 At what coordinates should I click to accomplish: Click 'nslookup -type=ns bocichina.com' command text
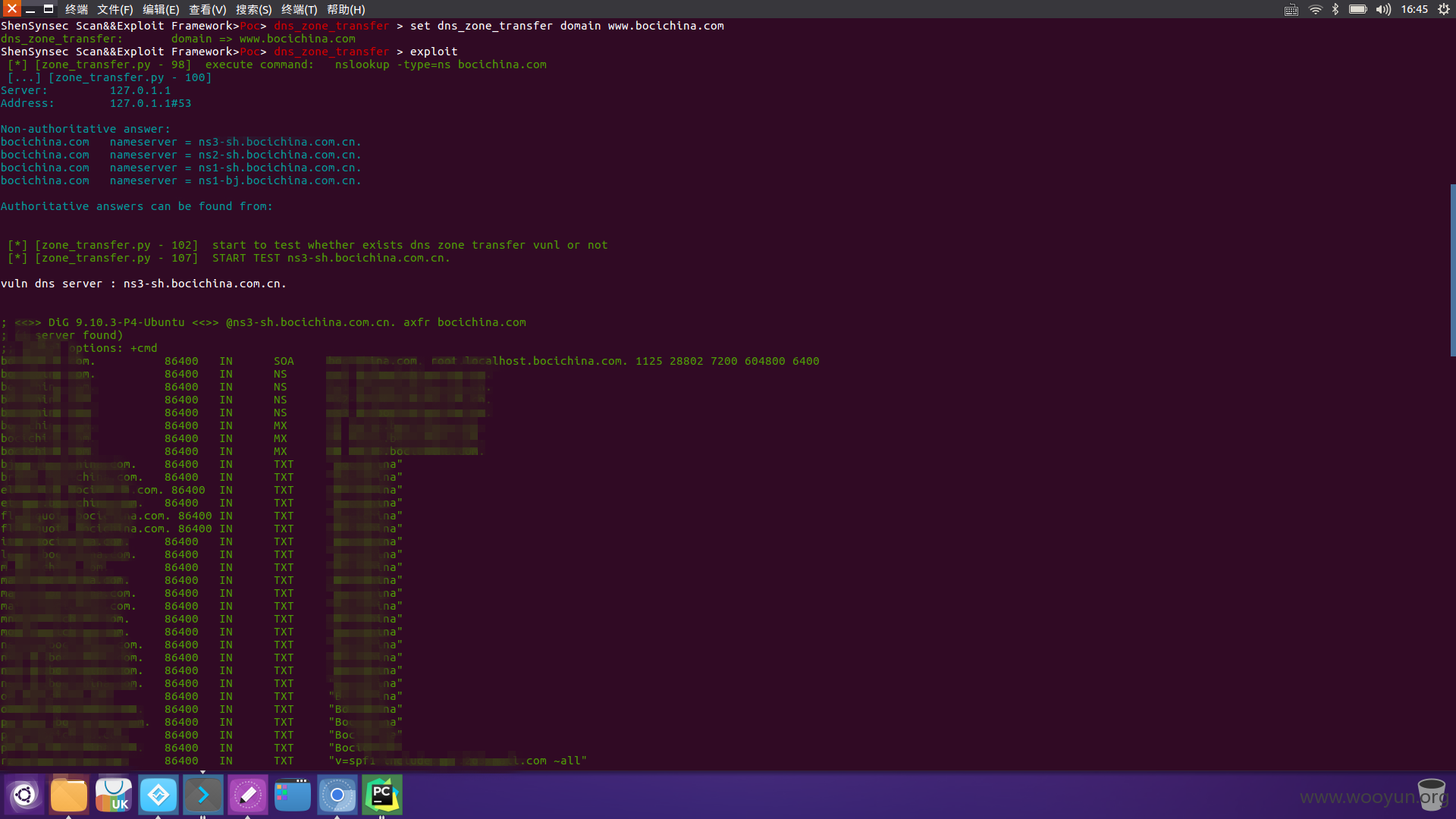point(441,64)
